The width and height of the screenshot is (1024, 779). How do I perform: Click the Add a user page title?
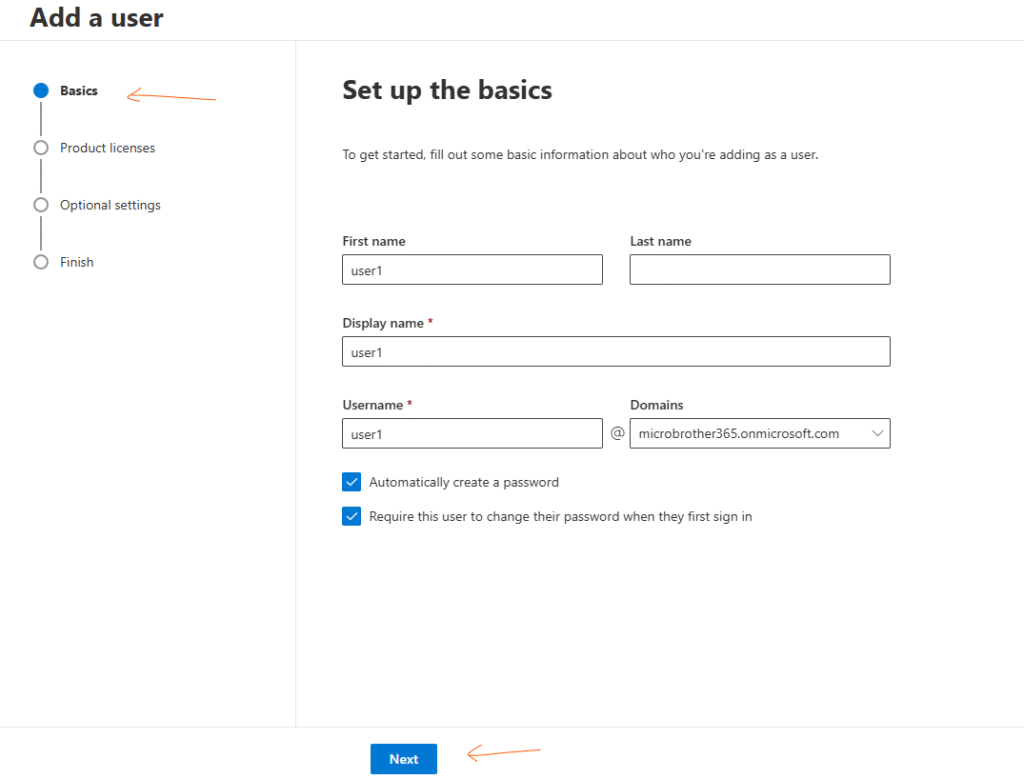coord(97,17)
